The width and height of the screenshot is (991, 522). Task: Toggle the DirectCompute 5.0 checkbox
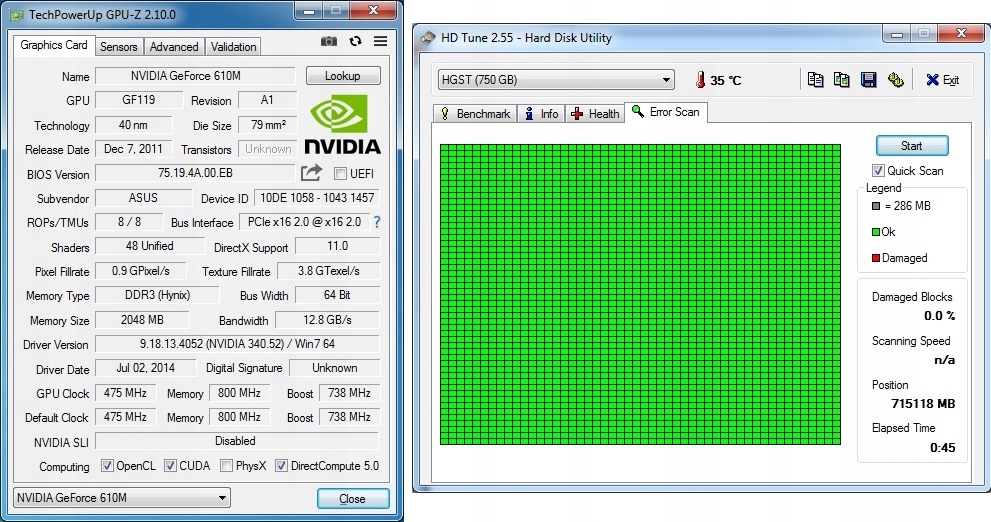281,466
